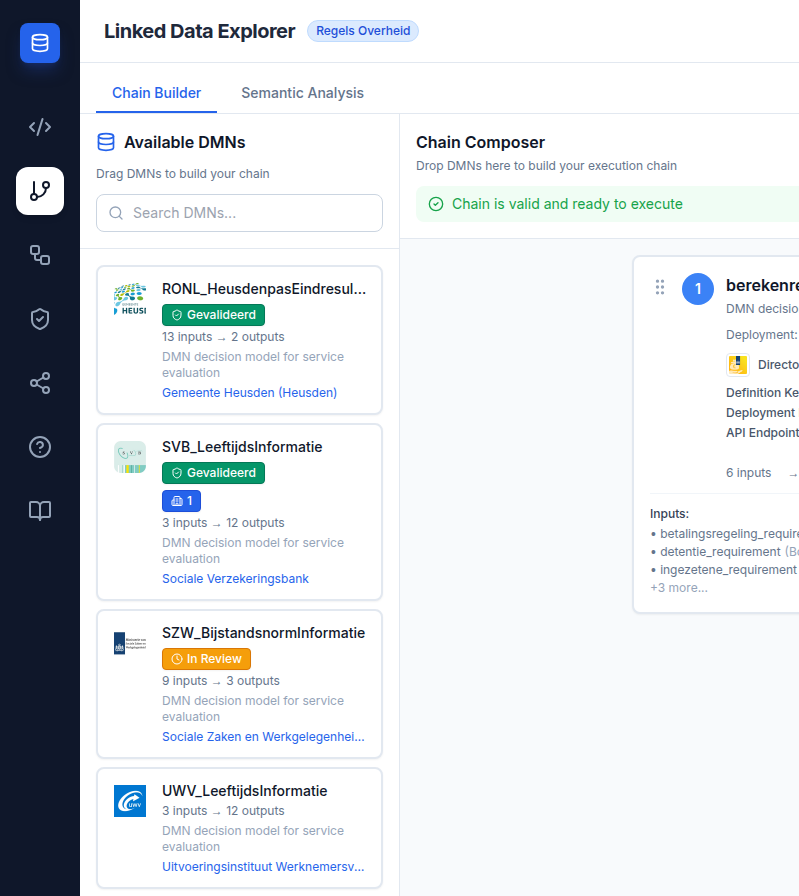Select the UWV_LeeftijdsInformatie card title

pyautogui.click(x=245, y=791)
